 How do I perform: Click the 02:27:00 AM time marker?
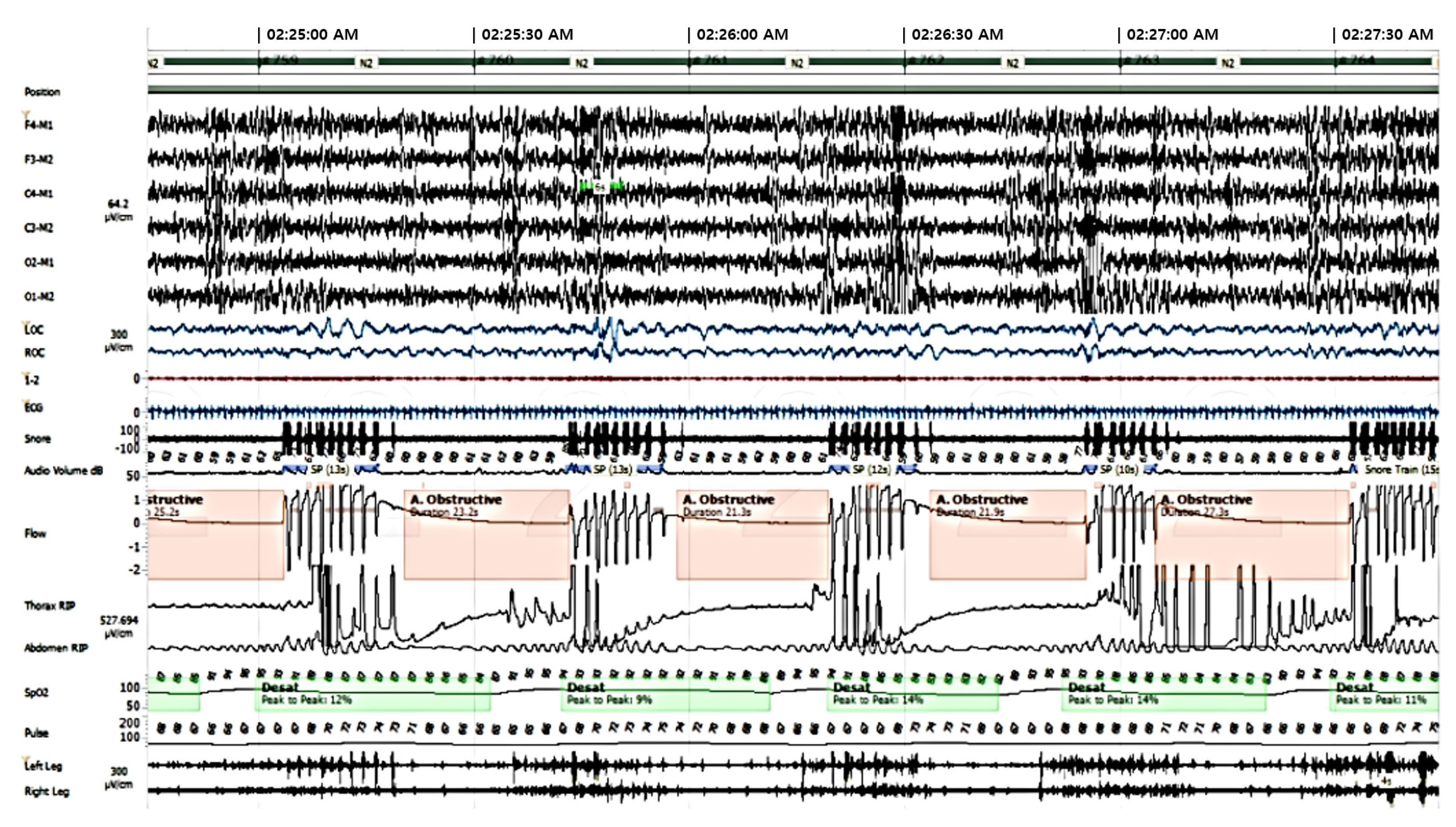pos(1172,35)
